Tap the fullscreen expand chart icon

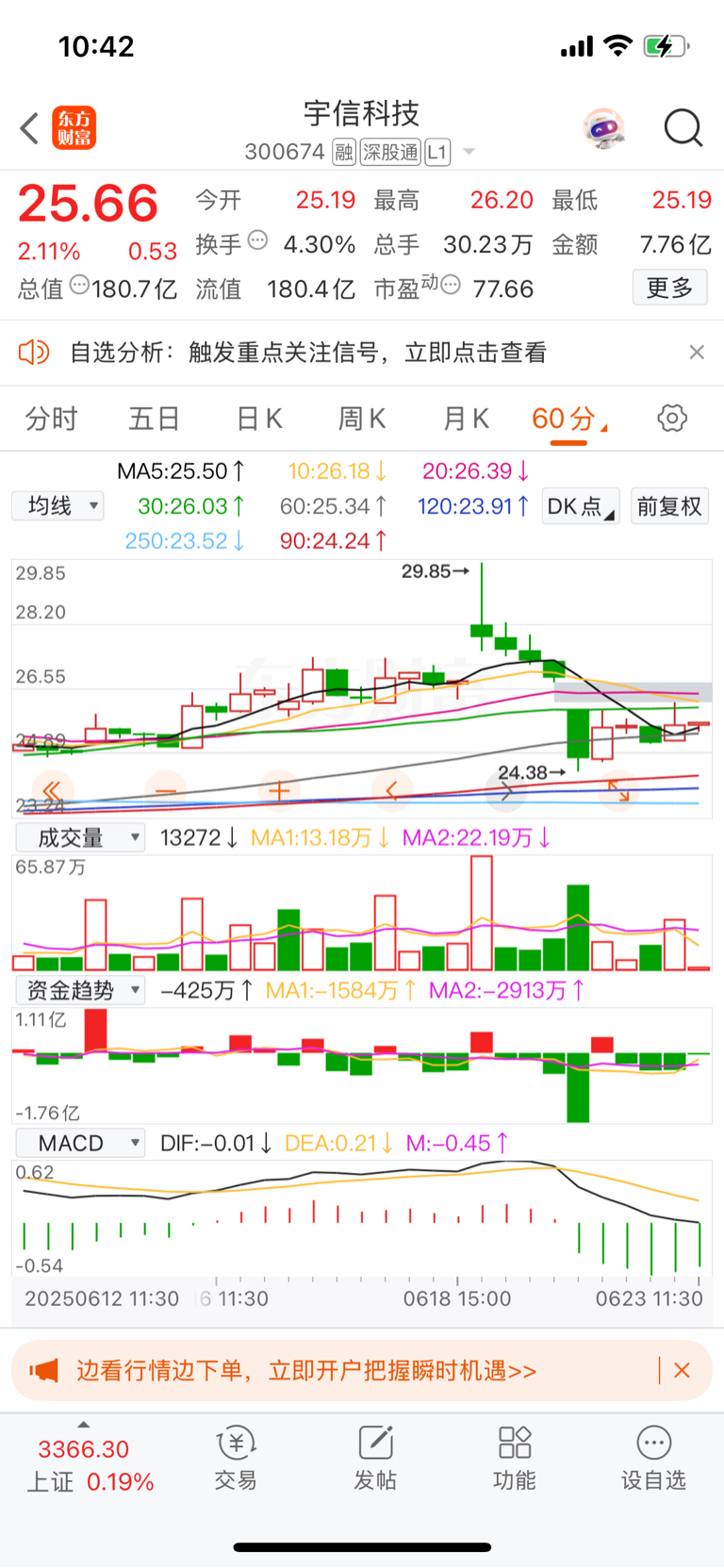point(619,790)
